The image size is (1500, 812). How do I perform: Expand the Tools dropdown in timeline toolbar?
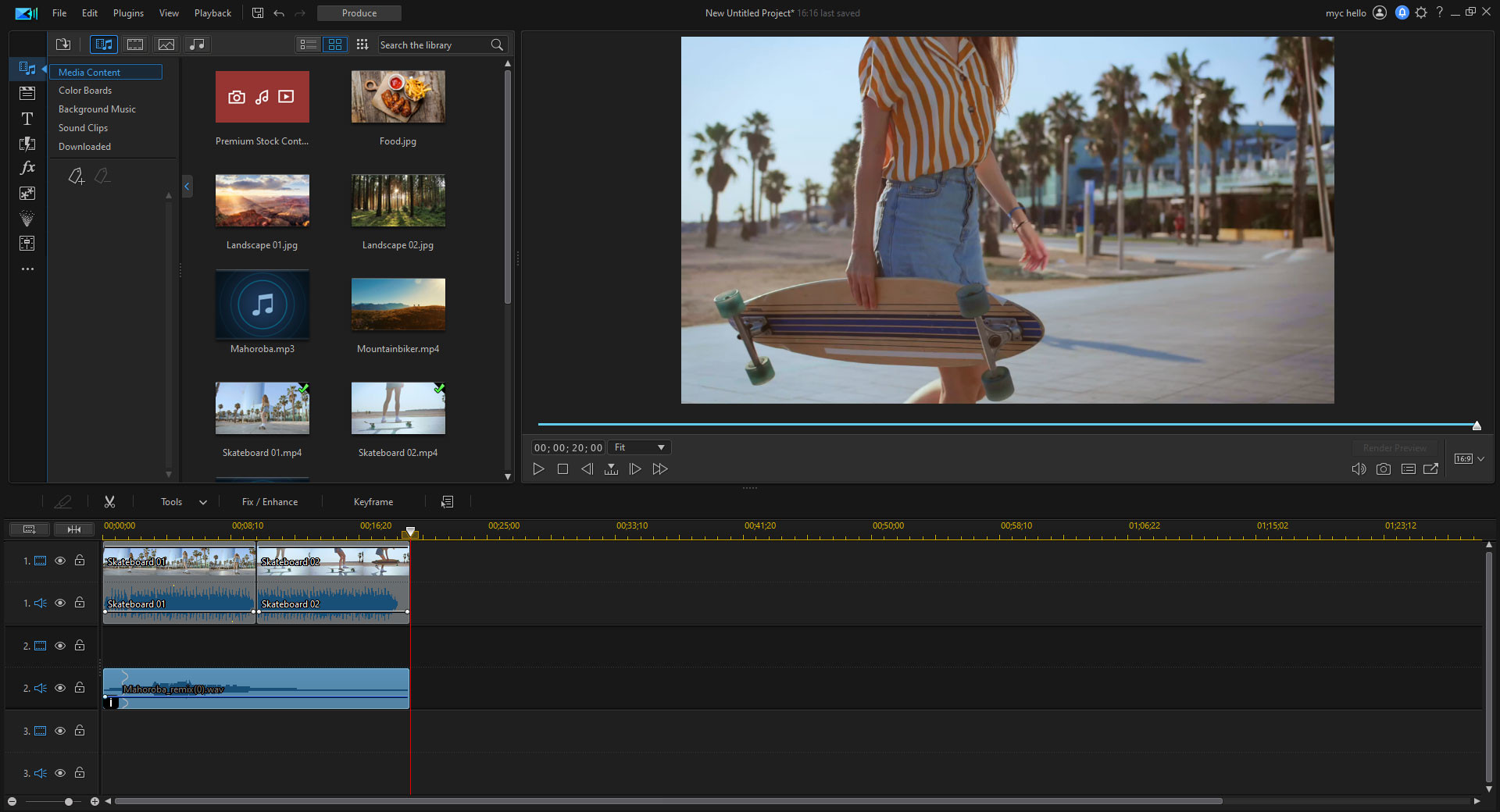pos(202,501)
